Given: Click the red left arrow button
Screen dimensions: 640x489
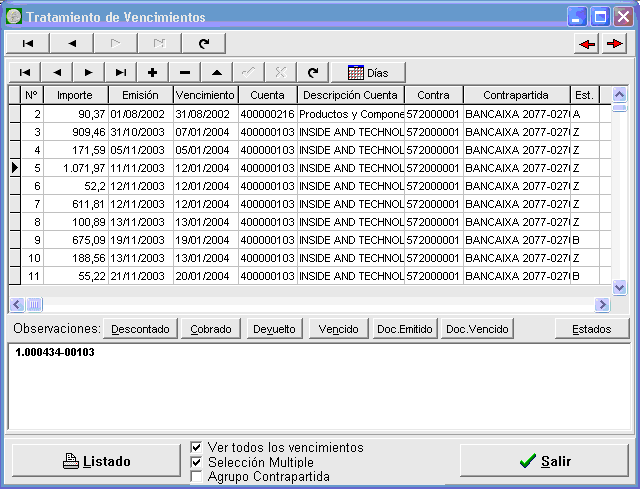Looking at the screenshot, I should pos(587,43).
